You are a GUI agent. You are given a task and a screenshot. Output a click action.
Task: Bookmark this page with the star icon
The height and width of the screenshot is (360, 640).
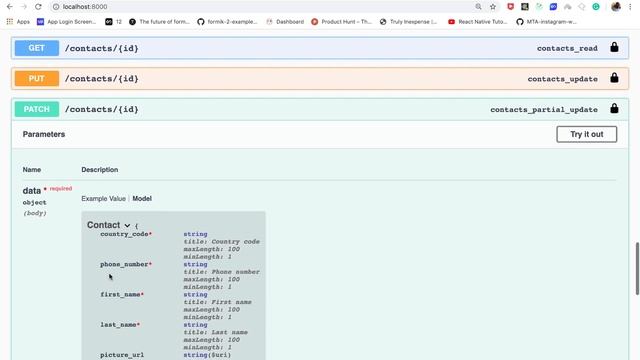493,7
